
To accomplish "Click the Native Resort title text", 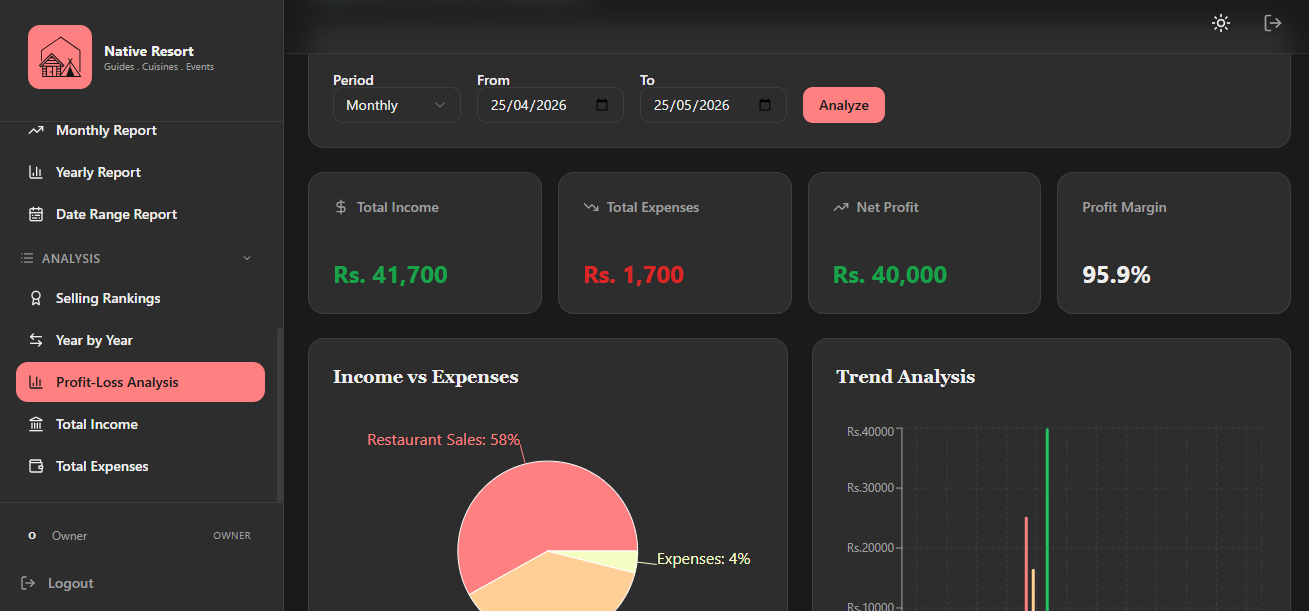I will tap(149, 51).
